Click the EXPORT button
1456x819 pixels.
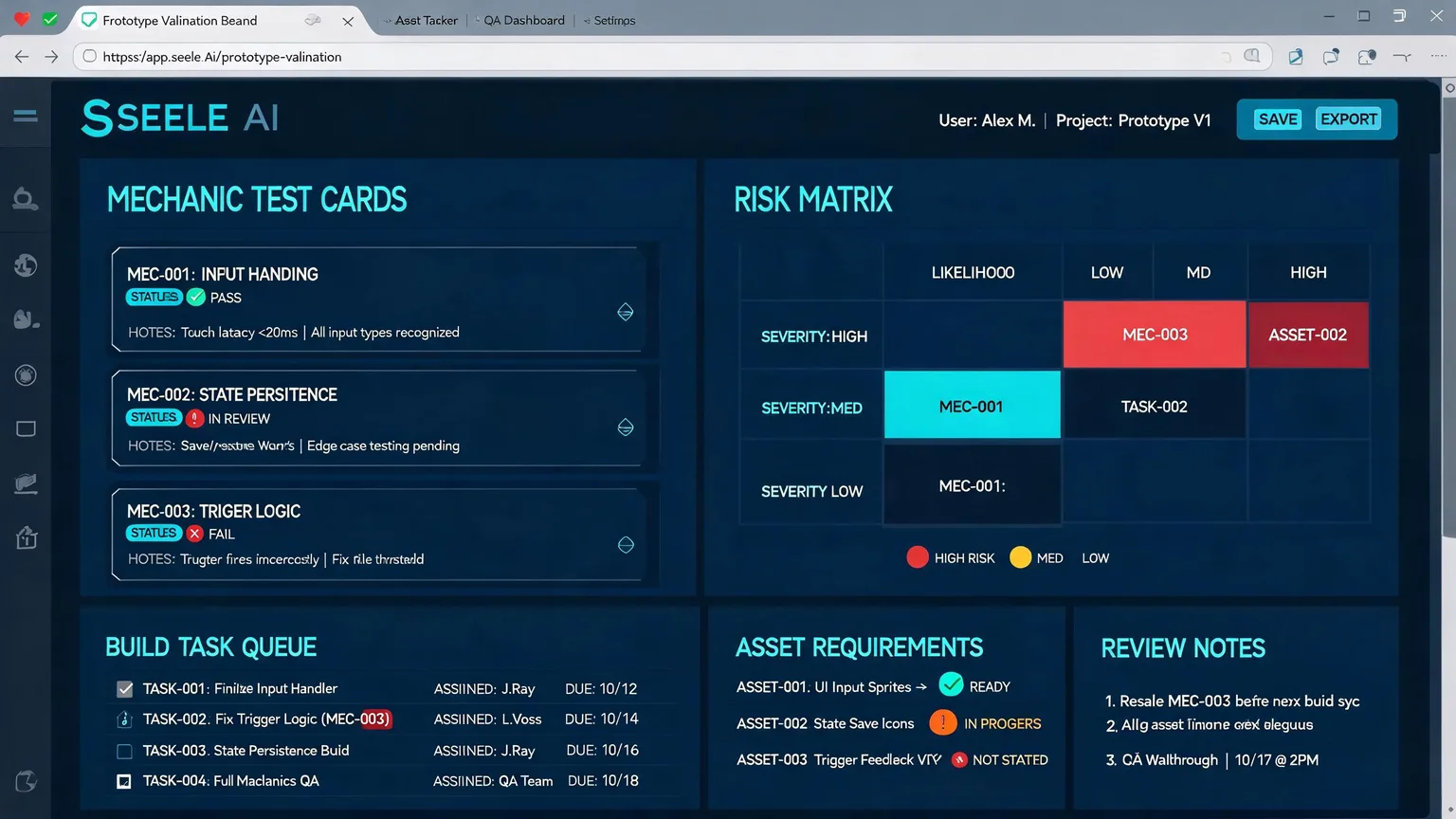[x=1348, y=119]
